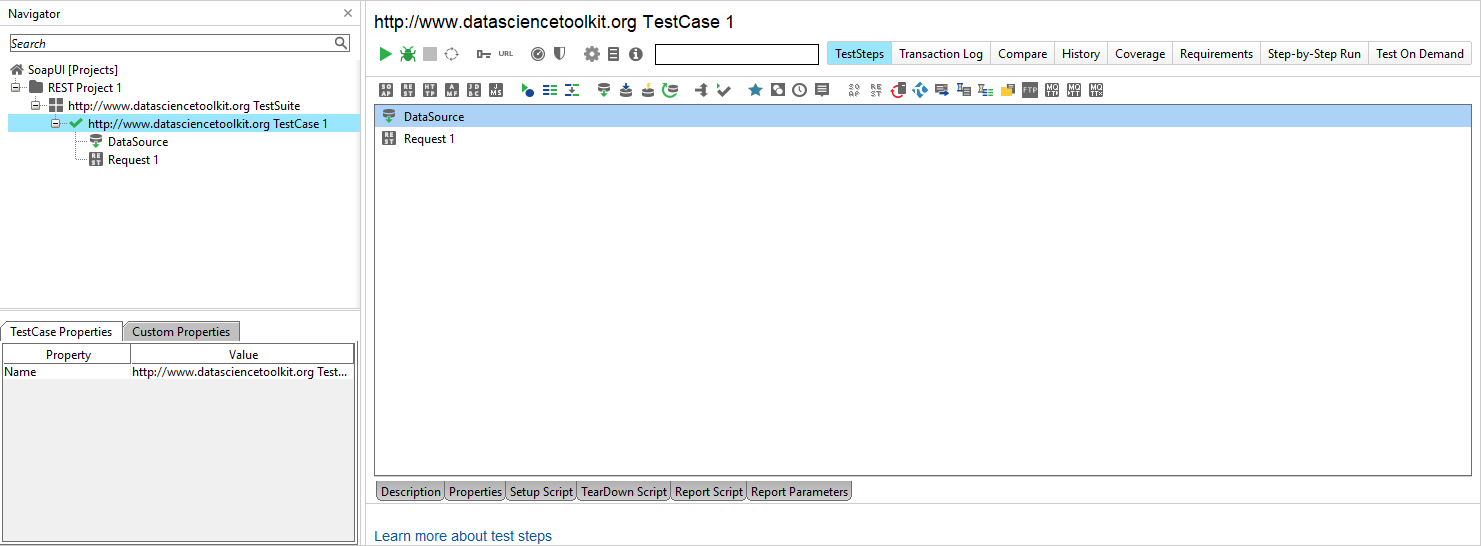Collapse the TestCase 1 tree node

click(56, 124)
